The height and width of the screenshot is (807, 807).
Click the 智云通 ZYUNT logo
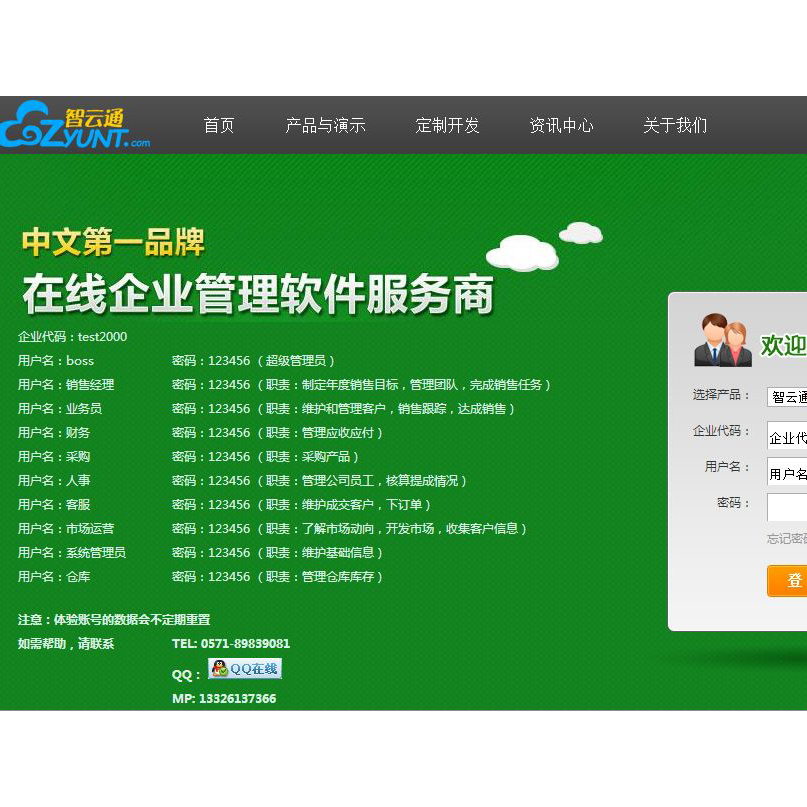click(x=75, y=126)
